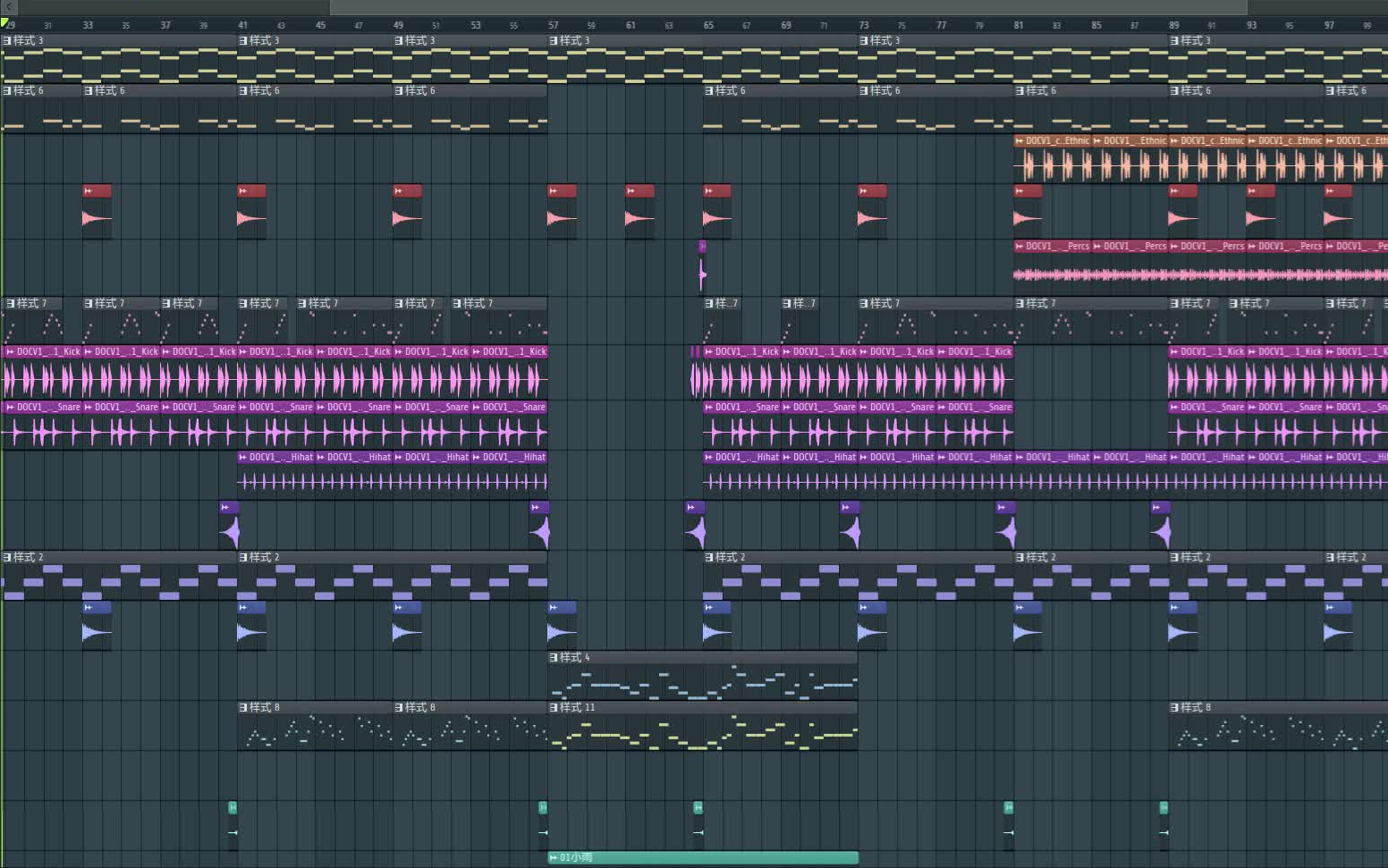The height and width of the screenshot is (868, 1388).
Task: Open the 样式 11 pattern clip menu icon
Action: click(554, 707)
